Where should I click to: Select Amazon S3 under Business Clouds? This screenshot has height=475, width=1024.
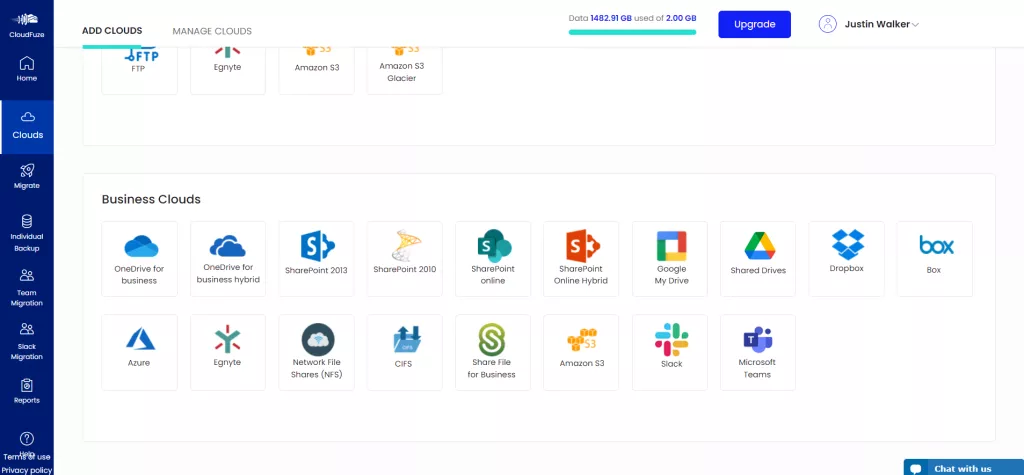pyautogui.click(x=581, y=353)
